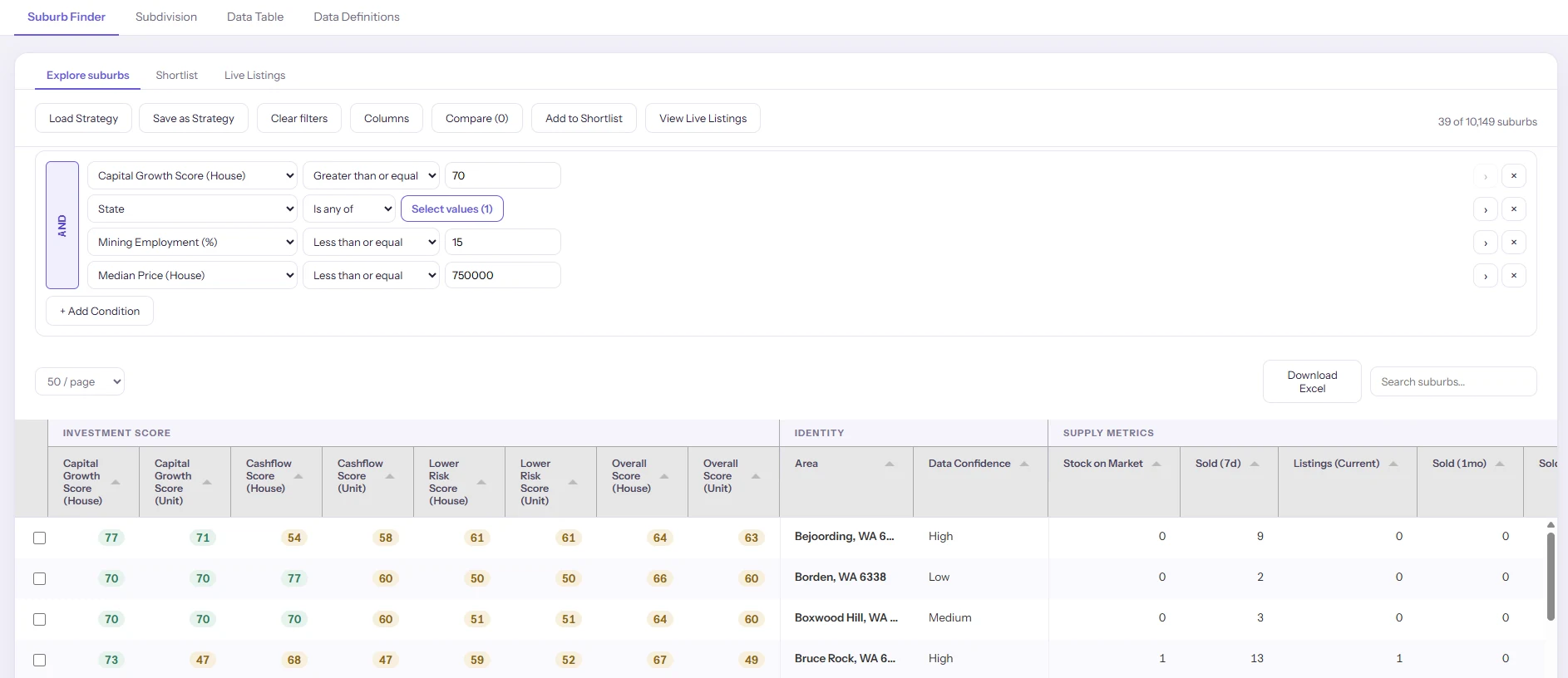
Task: Download results as Excel
Action: click(1312, 382)
